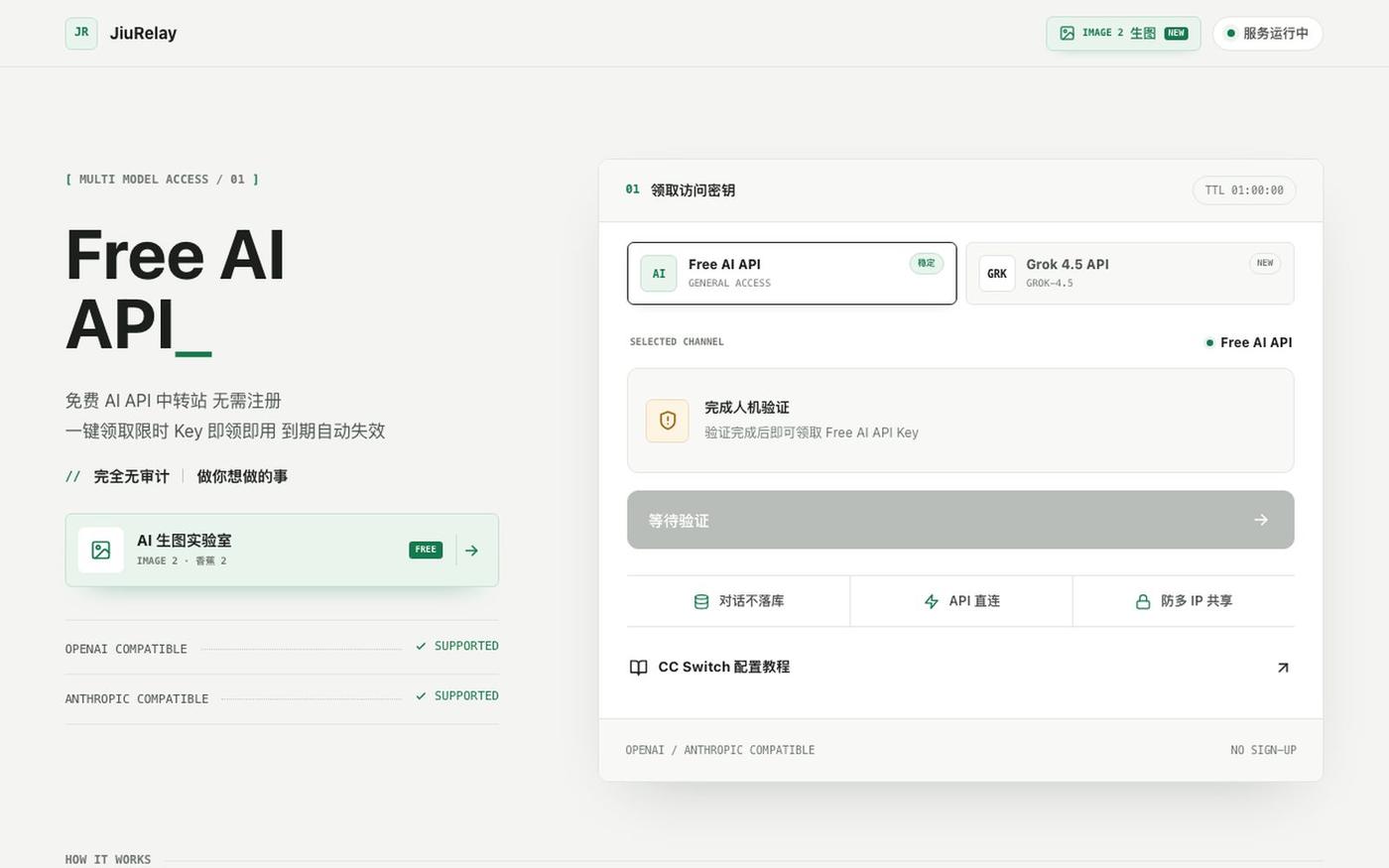Click the 服务运行中 status pill
The height and width of the screenshot is (868, 1389).
pyautogui.click(x=1267, y=33)
